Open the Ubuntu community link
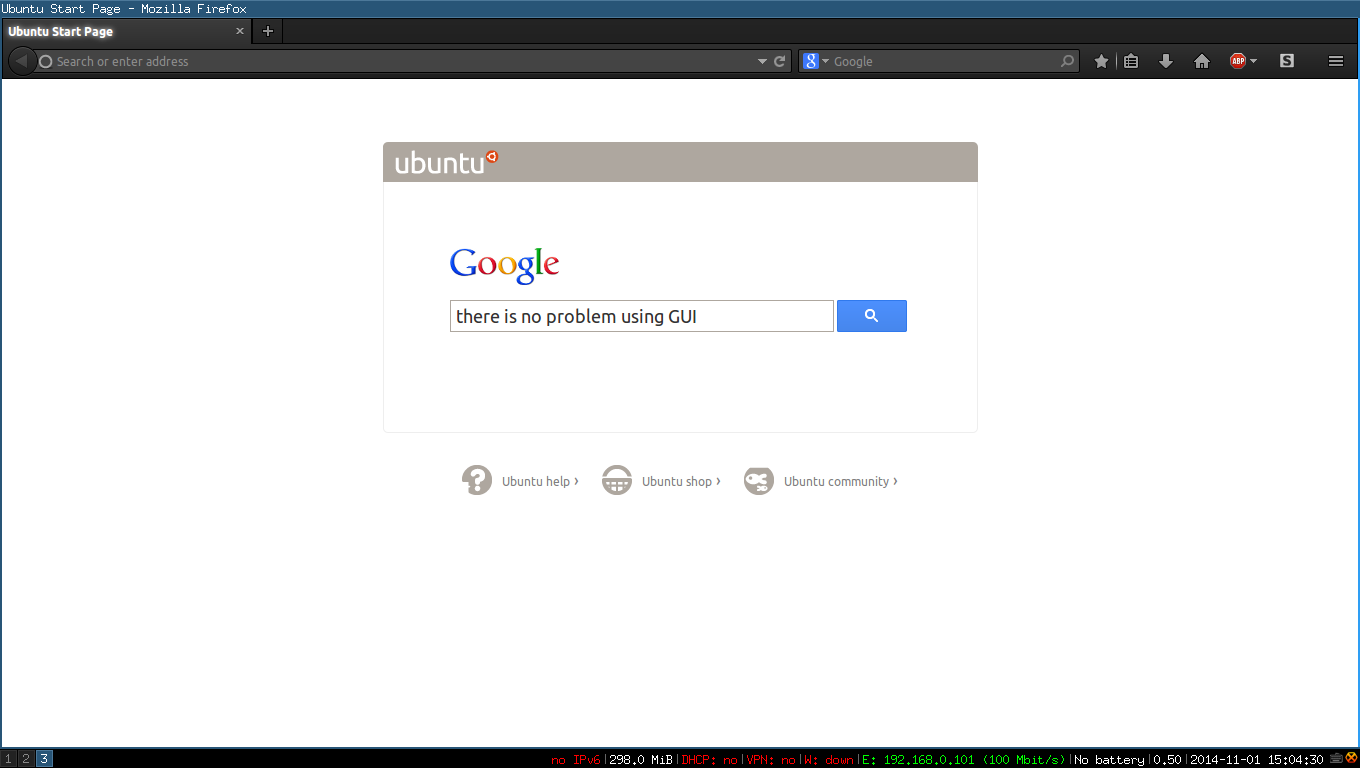Screen dimensions: 1360x768 tap(841, 481)
